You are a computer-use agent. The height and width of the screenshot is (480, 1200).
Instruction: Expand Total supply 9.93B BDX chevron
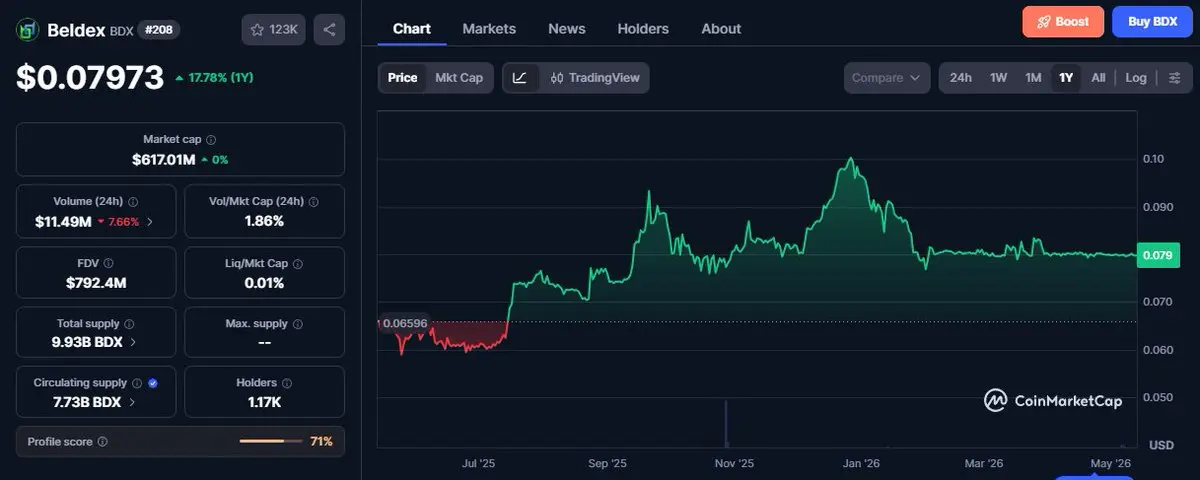click(134, 342)
